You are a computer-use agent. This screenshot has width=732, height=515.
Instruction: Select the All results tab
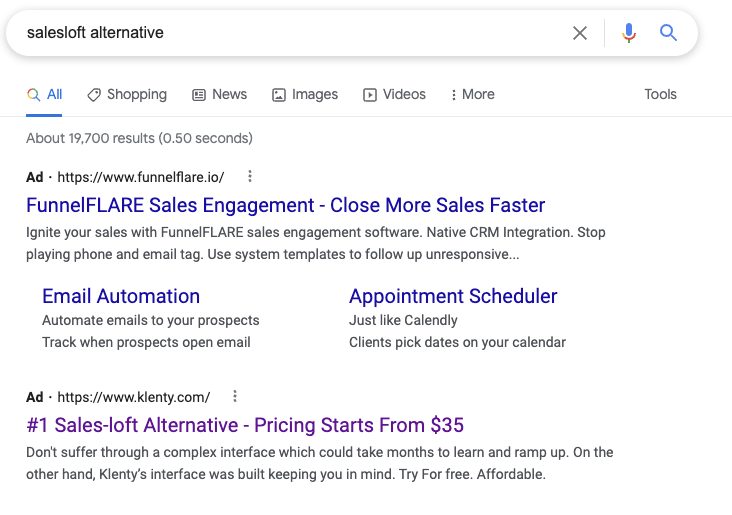coord(45,94)
